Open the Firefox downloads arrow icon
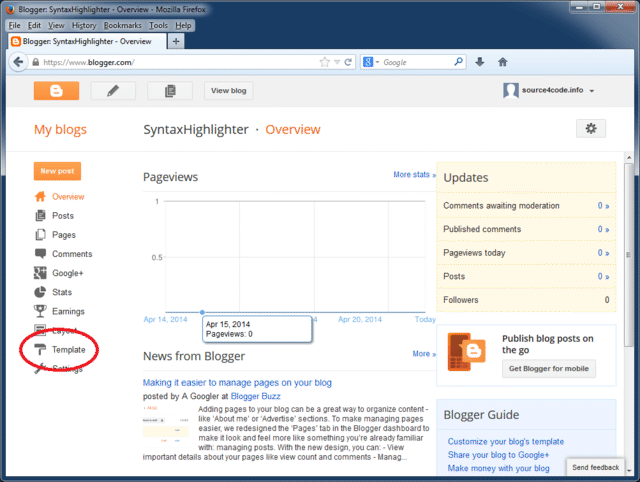Image resolution: width=640 pixels, height=482 pixels. 480,62
